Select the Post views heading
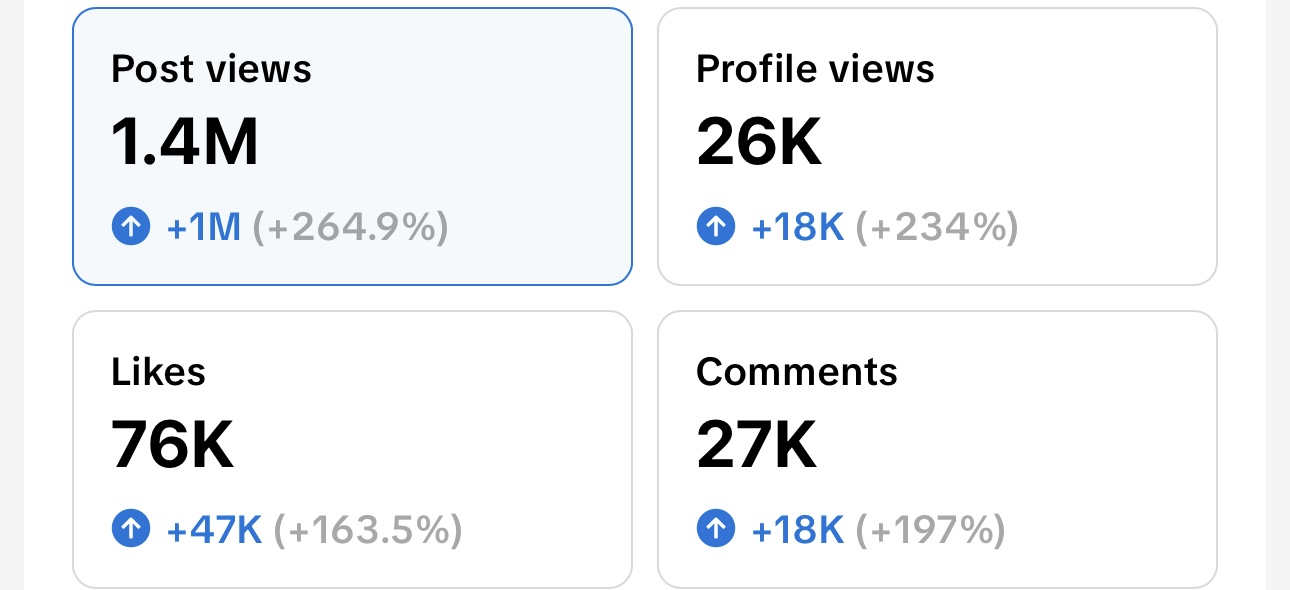The image size is (1290, 590). (x=211, y=69)
